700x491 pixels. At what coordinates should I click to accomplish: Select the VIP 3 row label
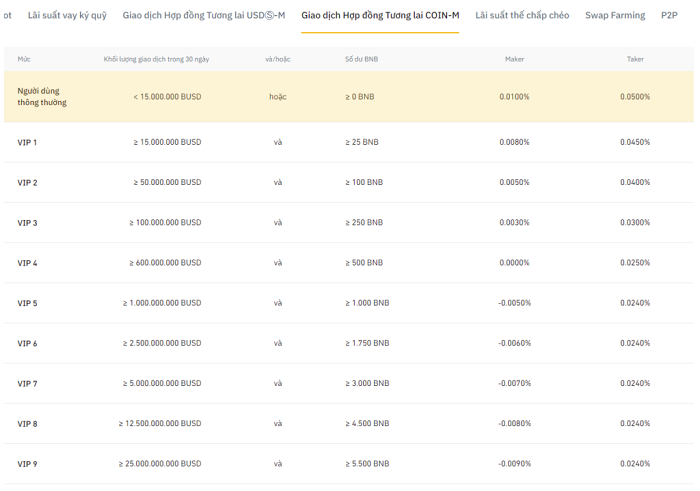click(27, 223)
